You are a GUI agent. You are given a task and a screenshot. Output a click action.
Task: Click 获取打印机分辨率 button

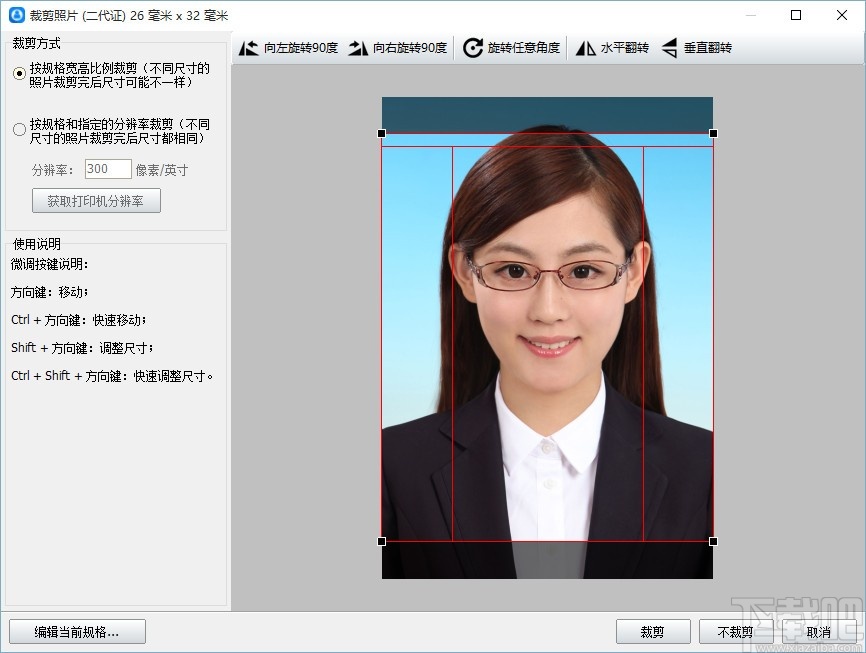[x=96, y=201]
